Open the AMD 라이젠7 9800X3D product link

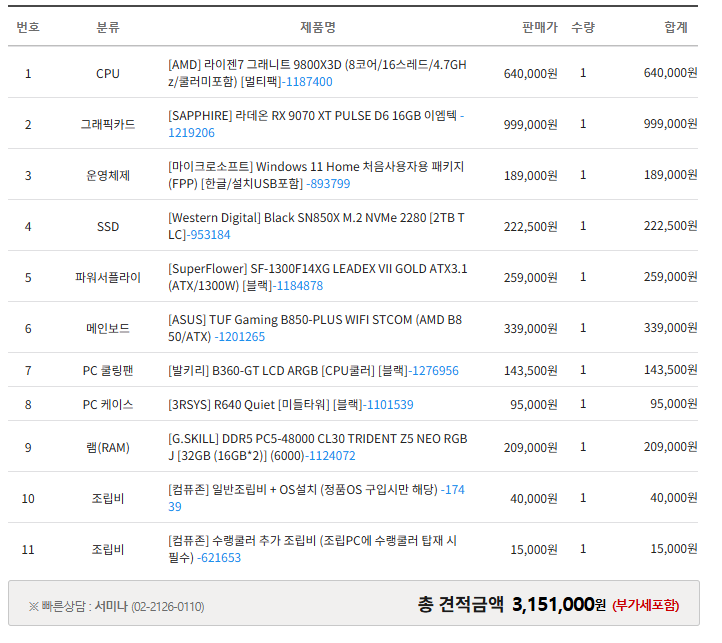(x=317, y=73)
